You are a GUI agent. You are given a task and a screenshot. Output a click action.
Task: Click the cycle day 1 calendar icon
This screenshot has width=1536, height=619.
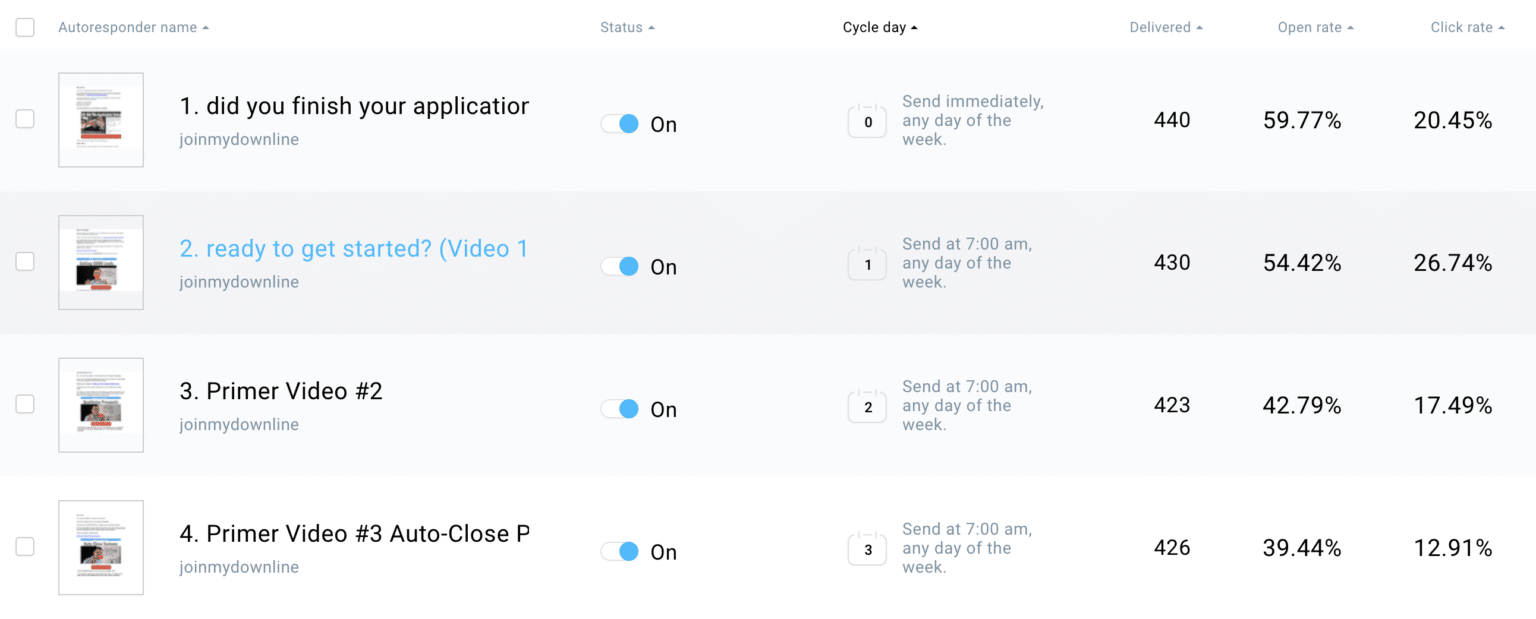pyautogui.click(x=866, y=264)
